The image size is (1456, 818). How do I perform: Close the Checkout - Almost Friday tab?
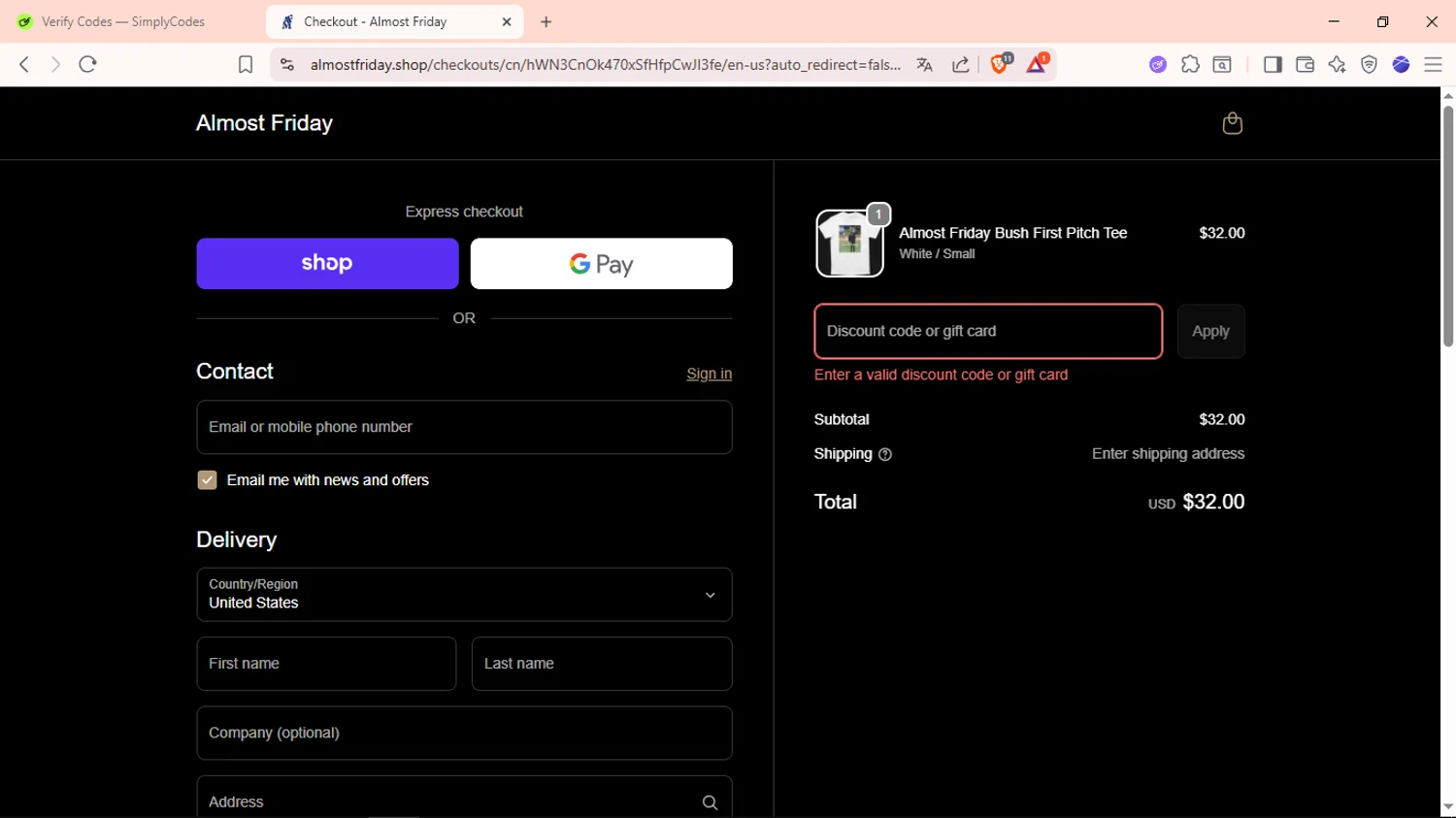pyautogui.click(x=507, y=21)
